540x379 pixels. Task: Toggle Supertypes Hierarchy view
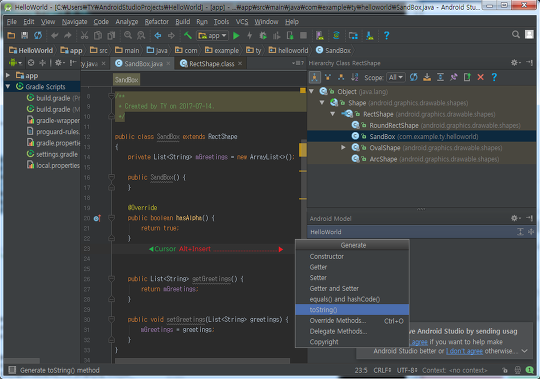(328, 77)
